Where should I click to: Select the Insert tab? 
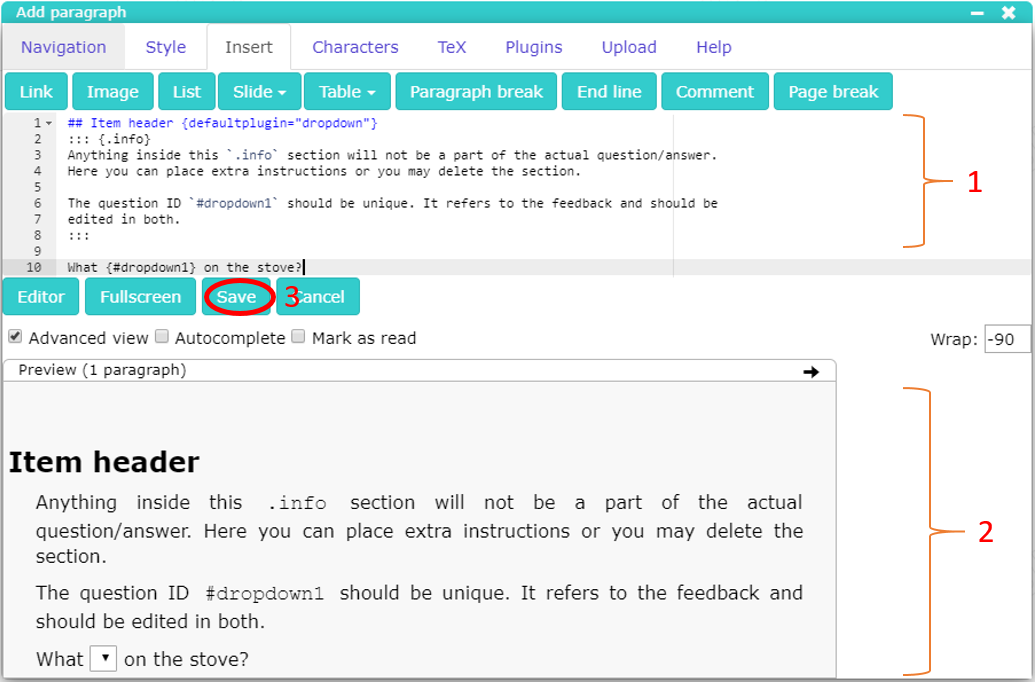coord(248,47)
